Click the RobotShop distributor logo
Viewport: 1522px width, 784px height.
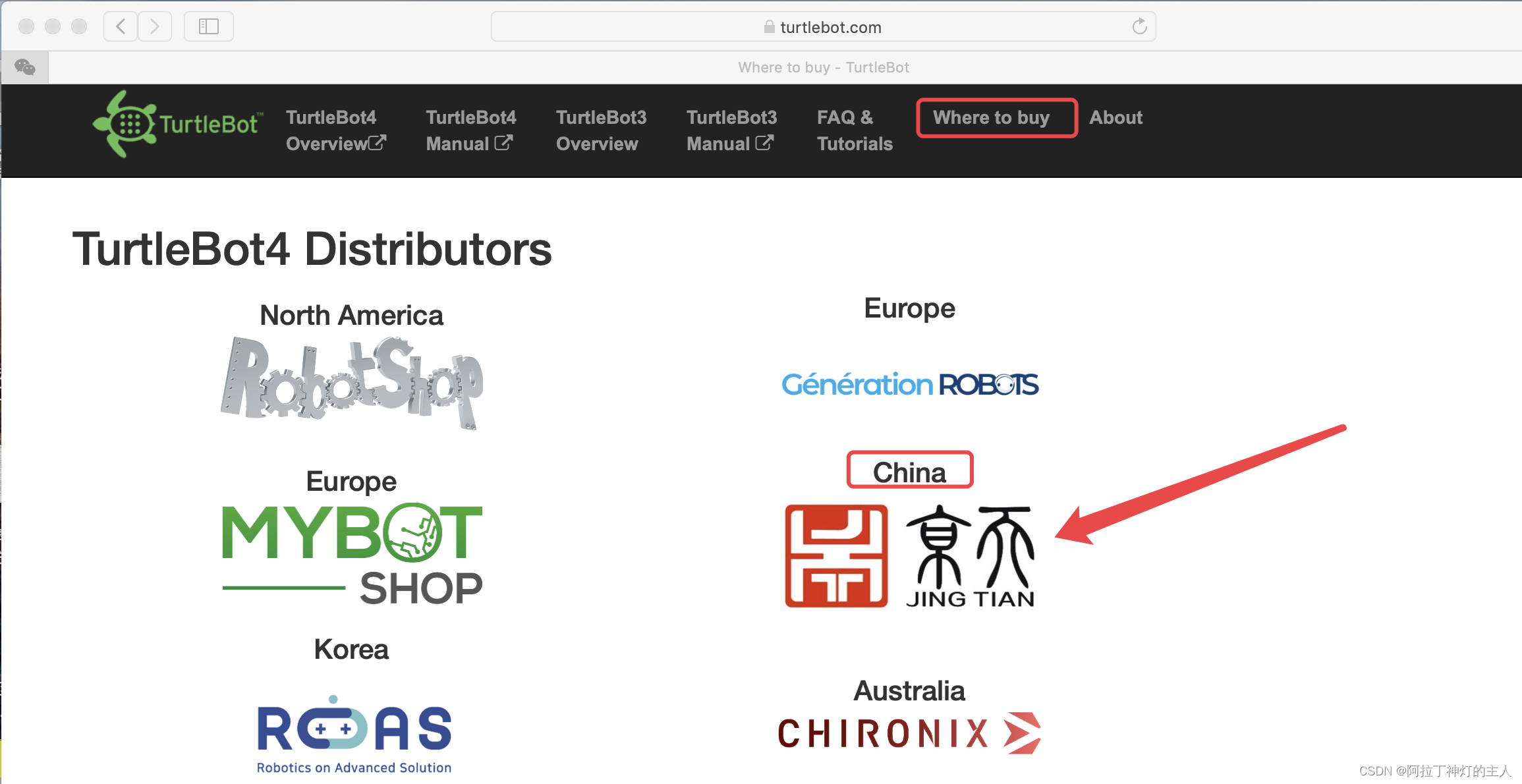352,381
